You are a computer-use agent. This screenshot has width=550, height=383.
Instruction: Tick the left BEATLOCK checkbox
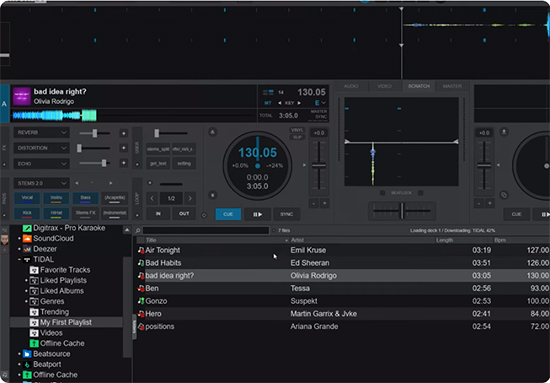(383, 193)
